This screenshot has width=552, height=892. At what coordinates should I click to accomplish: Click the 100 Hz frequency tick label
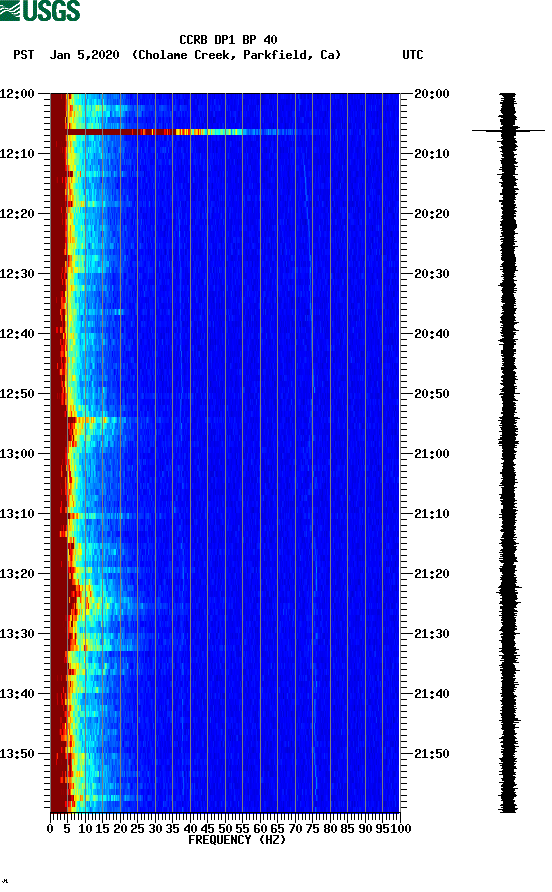click(x=401, y=829)
